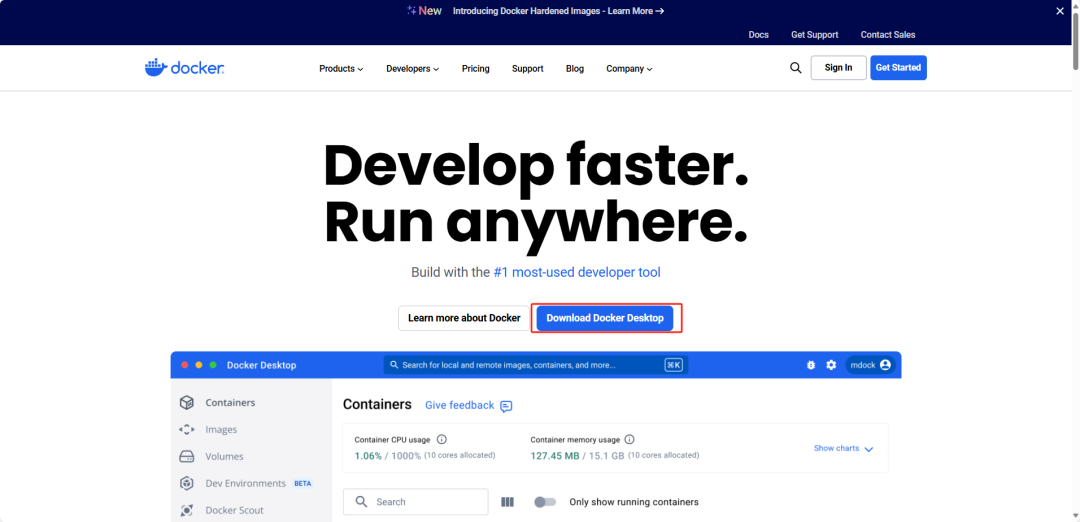Screen dimensions: 1080x522
Task: Click the Docker Scout label in the sidebar
Action: 234,510
